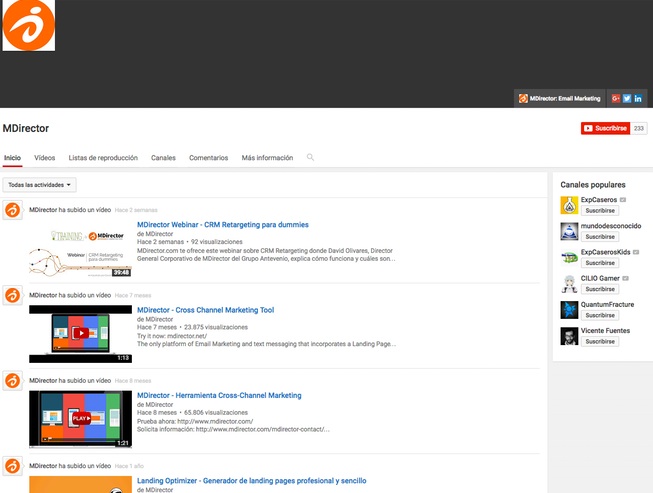Viewport: 653px width, 493px height.
Task: Click MDirector avatar beside Herramienta Cross-Channel upload
Action: tap(12, 381)
